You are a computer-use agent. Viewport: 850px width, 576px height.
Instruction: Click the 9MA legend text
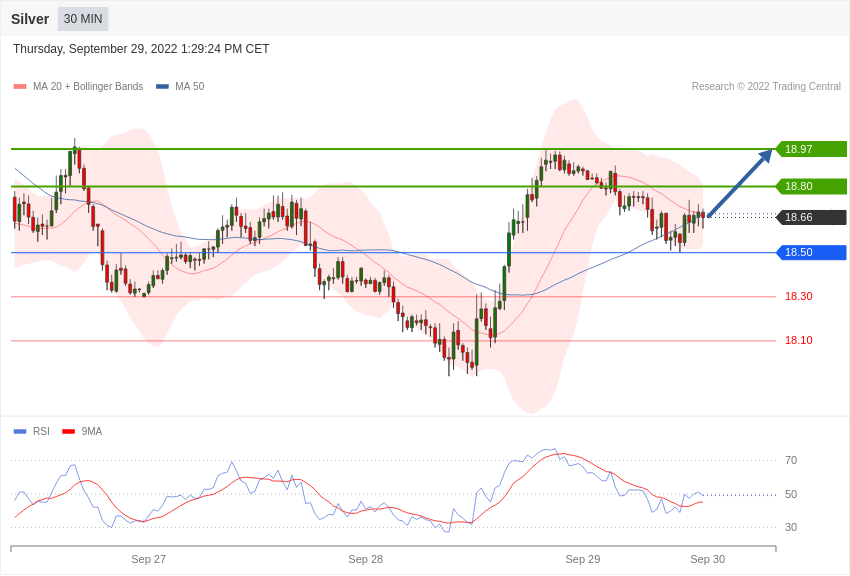[92, 431]
